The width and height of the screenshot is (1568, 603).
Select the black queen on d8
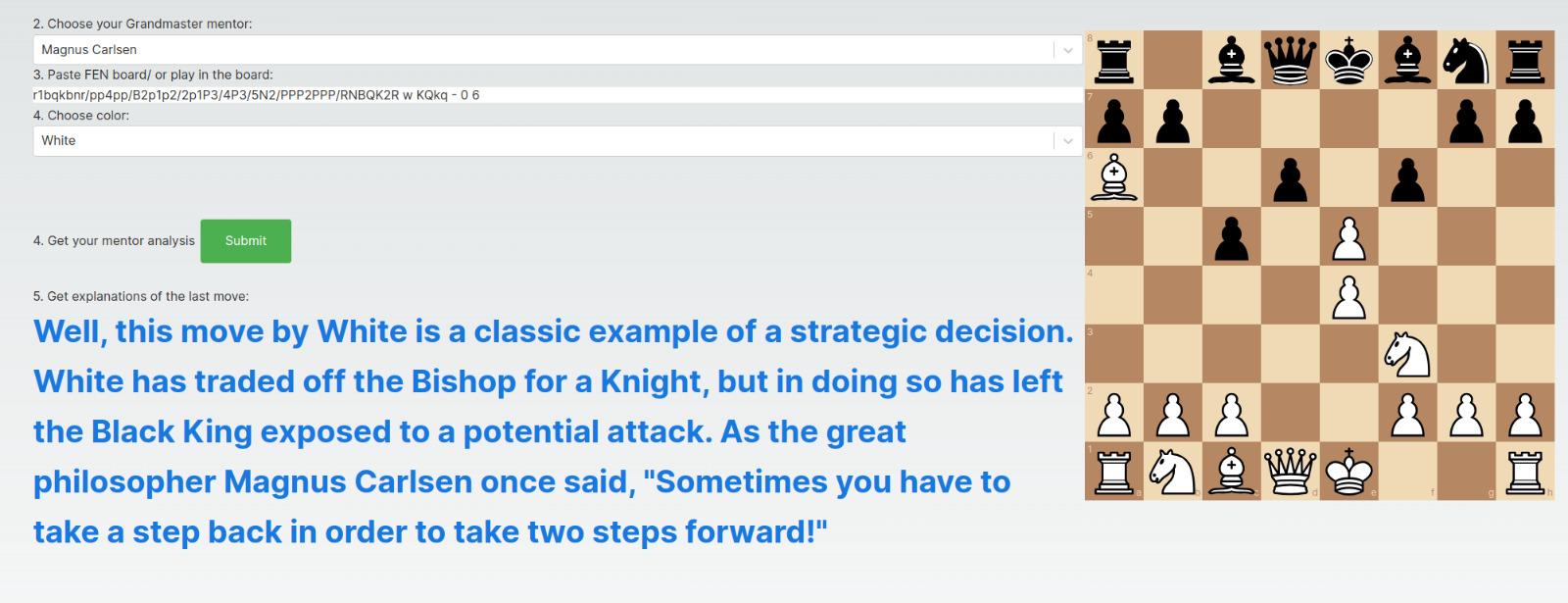[1291, 60]
